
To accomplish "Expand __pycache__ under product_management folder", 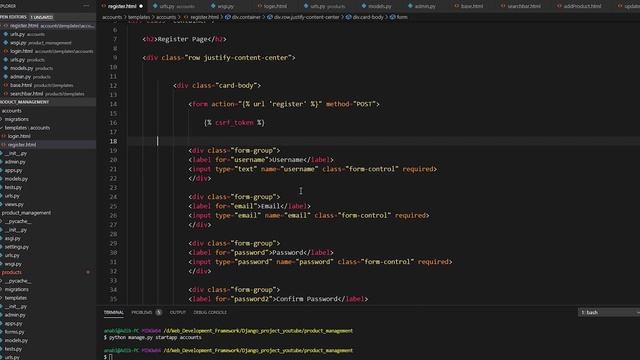I will [x=48, y=221].
